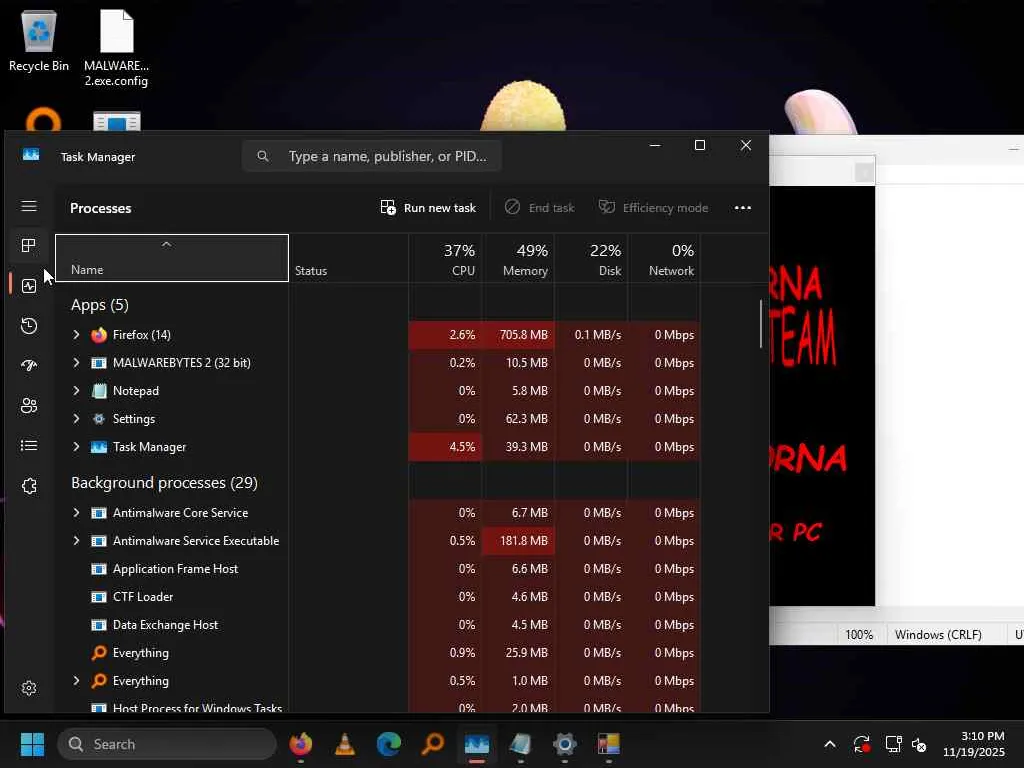Open Firefox from the taskbar
Image resolution: width=1024 pixels, height=768 pixels.
click(300, 744)
